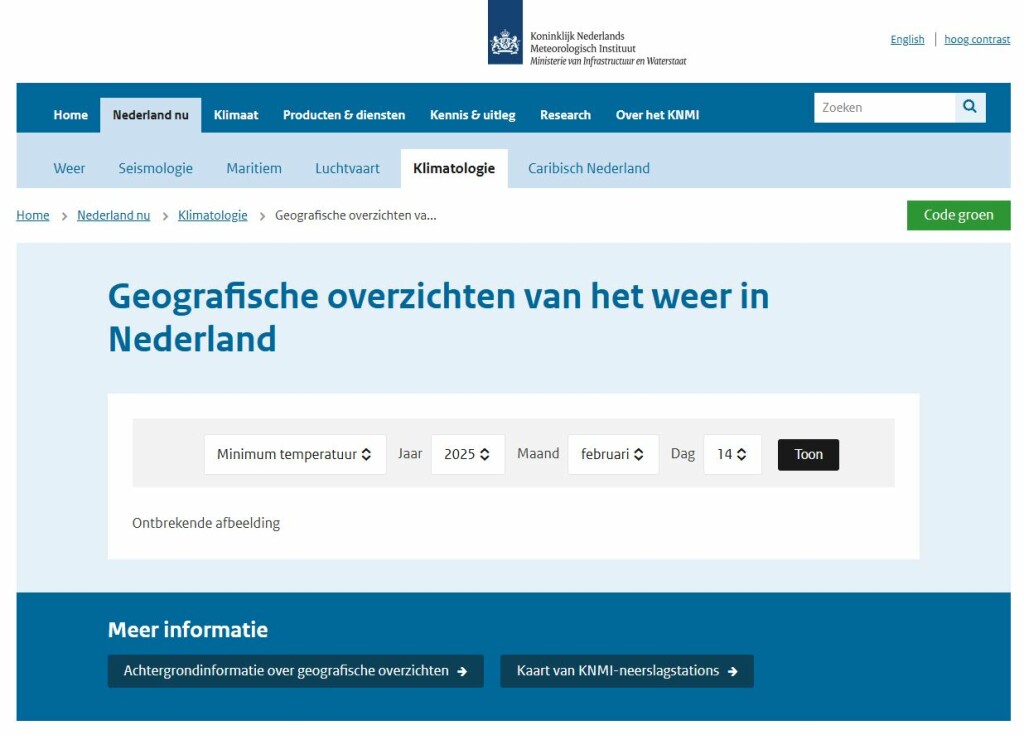Toggle hoog contrast mode link
1024x735 pixels.
[977, 39]
